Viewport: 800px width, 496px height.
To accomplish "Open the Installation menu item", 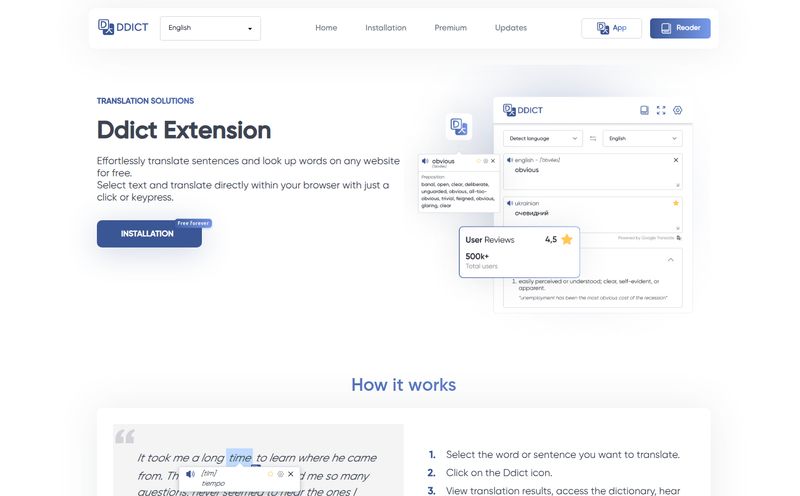I will coord(386,28).
